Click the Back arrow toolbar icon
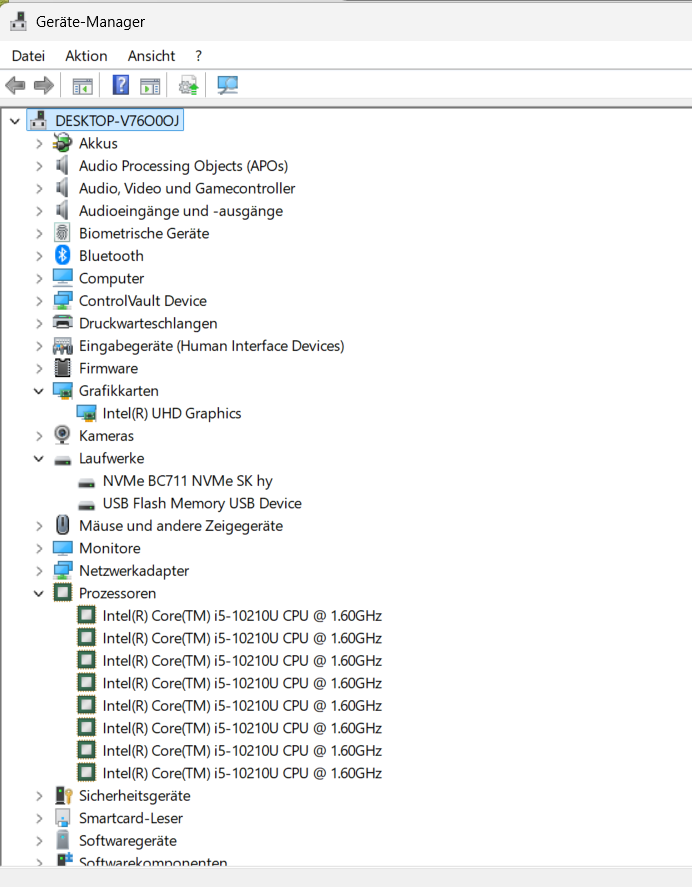Viewport: 692px width, 887px height. click(15, 85)
